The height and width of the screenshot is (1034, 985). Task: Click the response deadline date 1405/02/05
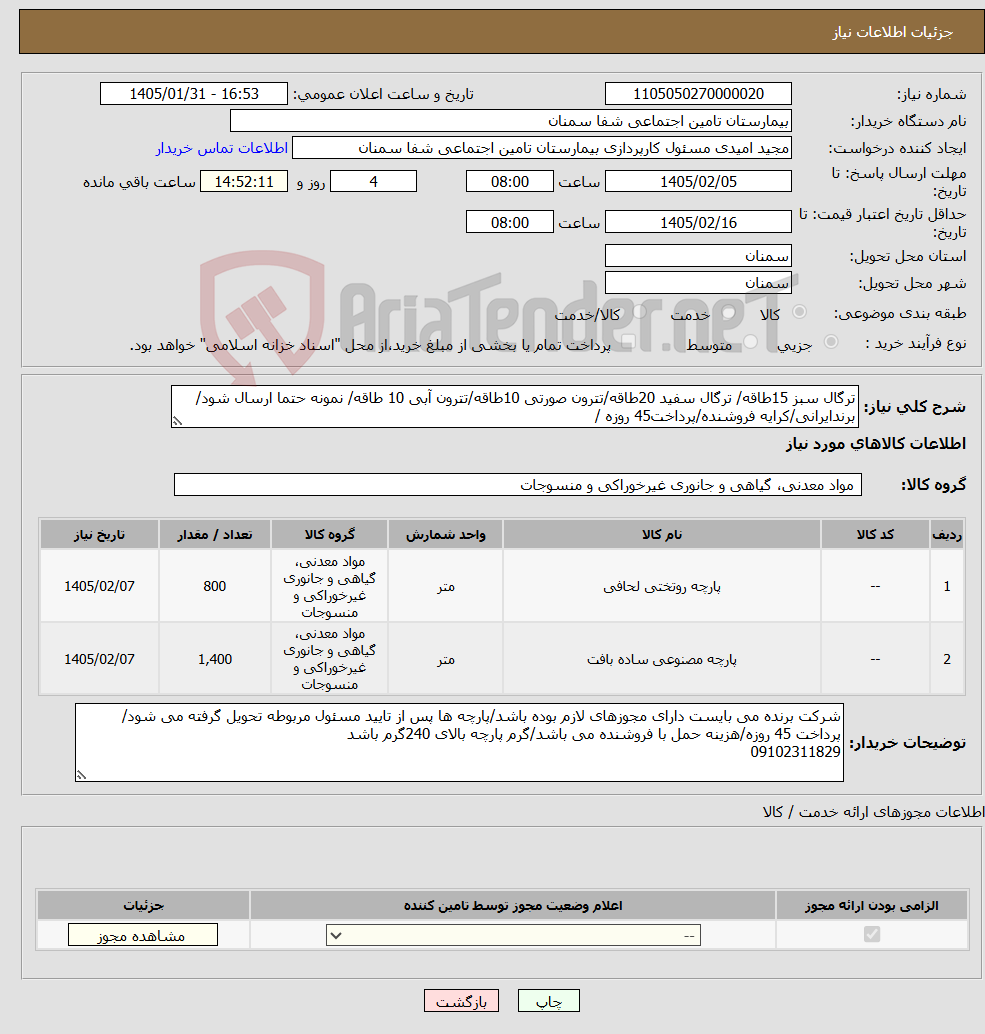click(698, 181)
